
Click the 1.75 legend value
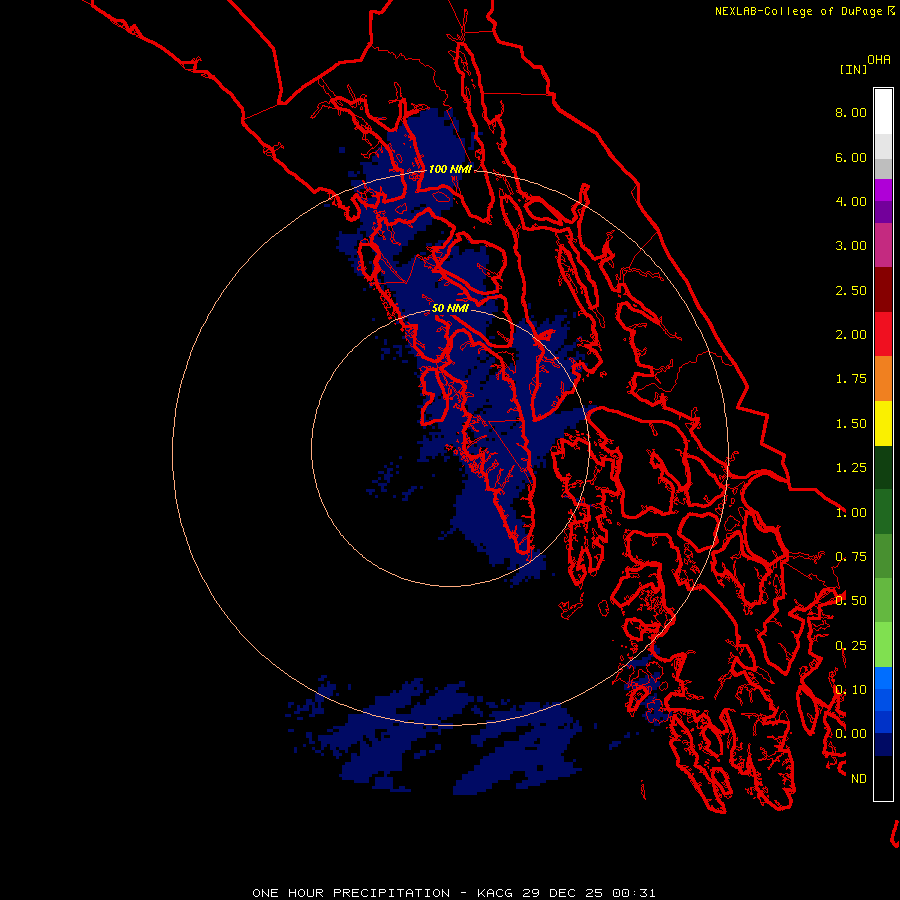[x=851, y=379]
